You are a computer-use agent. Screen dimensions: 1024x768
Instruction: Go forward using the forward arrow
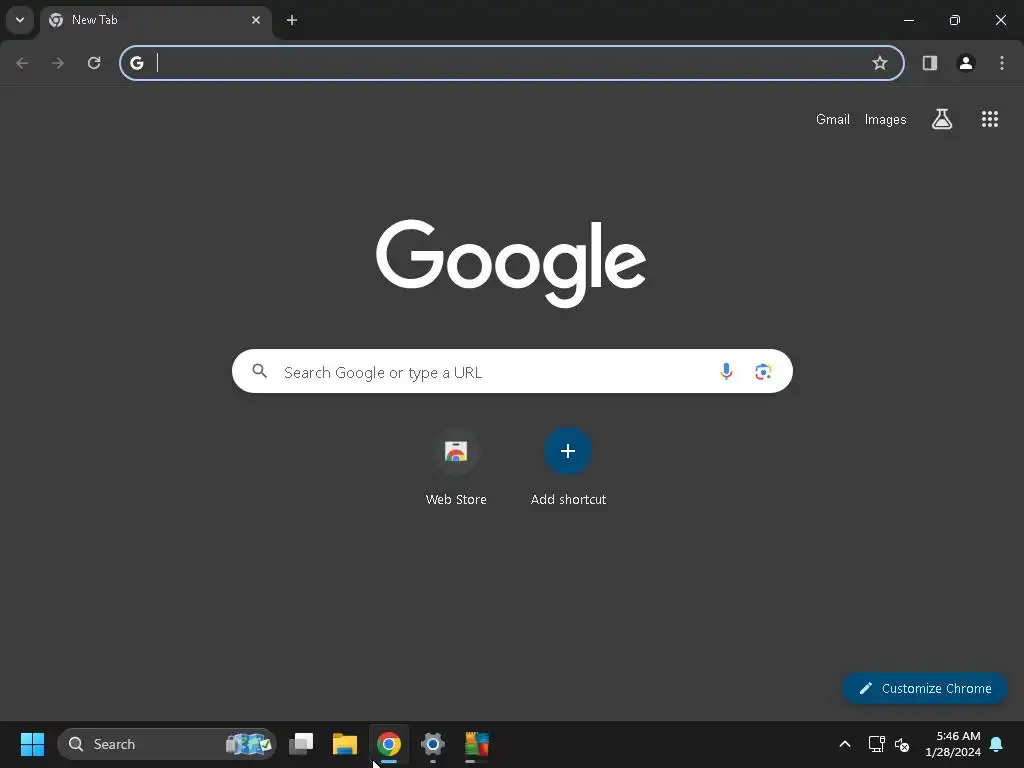58,63
